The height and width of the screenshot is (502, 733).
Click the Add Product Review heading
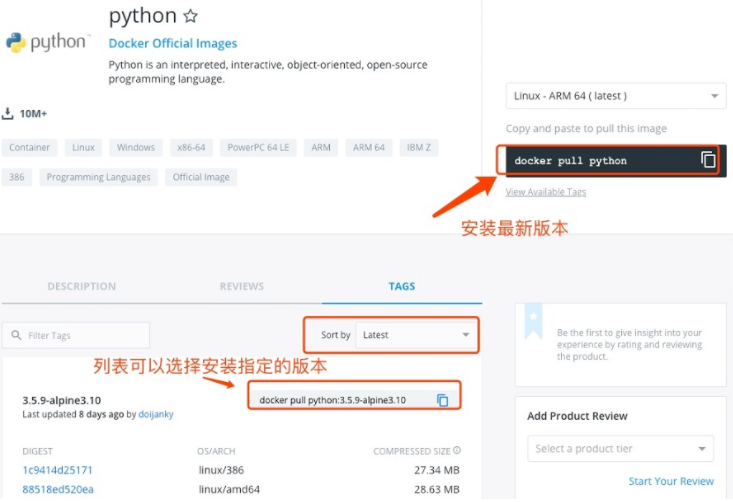(577, 416)
